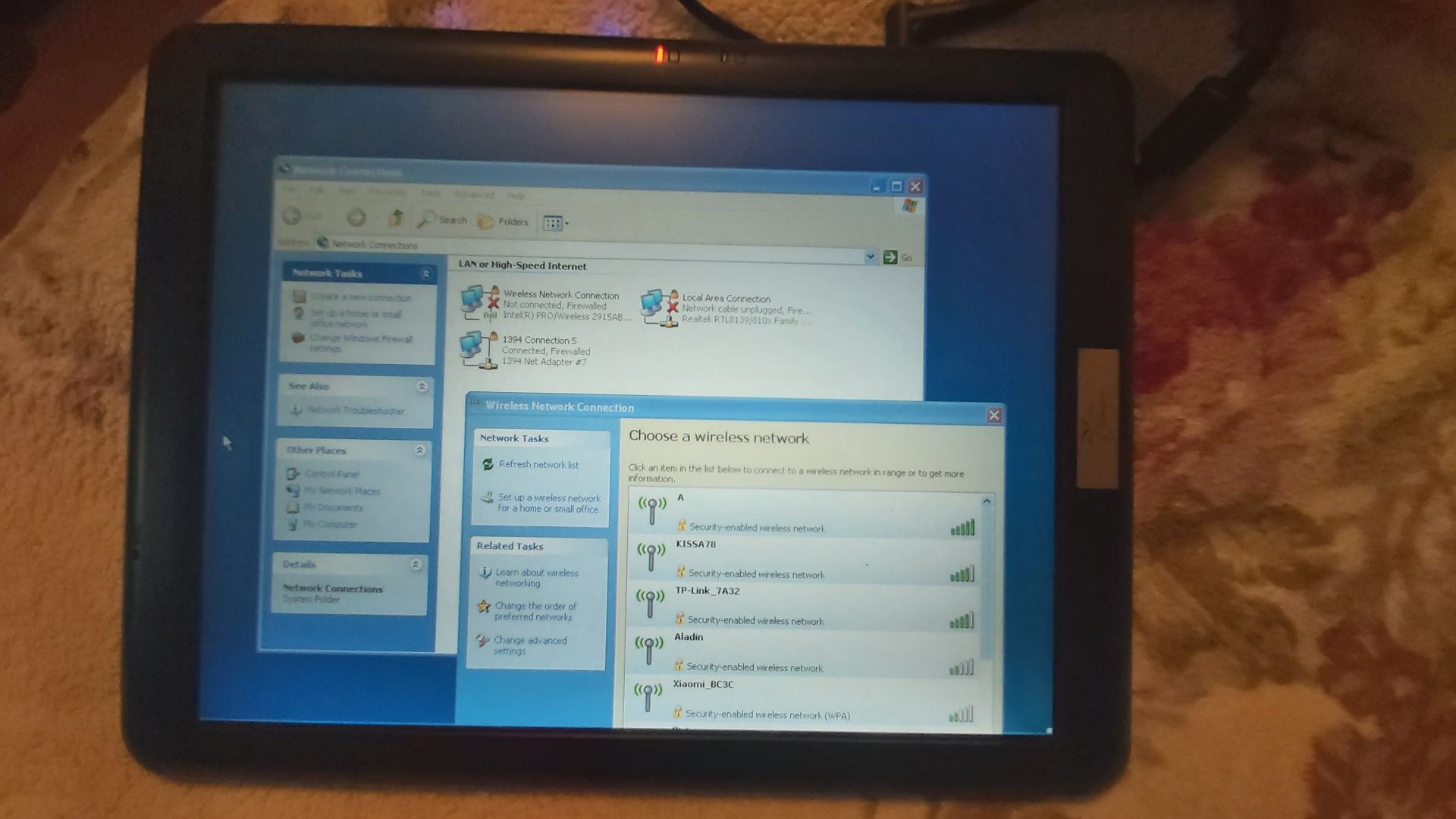Viewport: 1456px width, 819px height.
Task: Open the address bar dropdown arrow
Action: [x=870, y=256]
